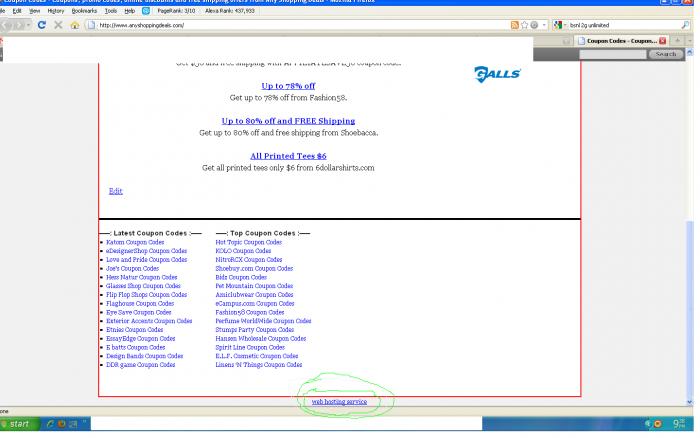Open Linens 'N Things Coupon Codes

coord(258,365)
